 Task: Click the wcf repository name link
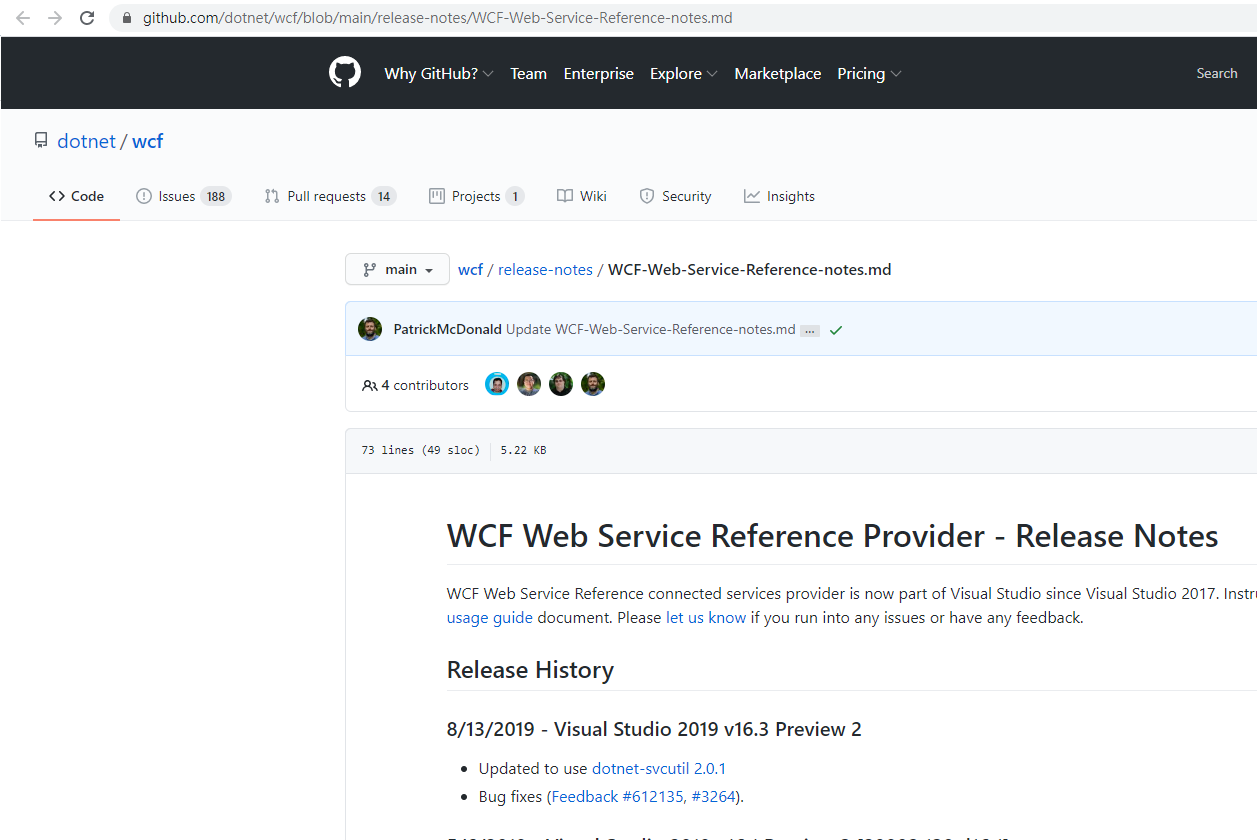tap(147, 141)
